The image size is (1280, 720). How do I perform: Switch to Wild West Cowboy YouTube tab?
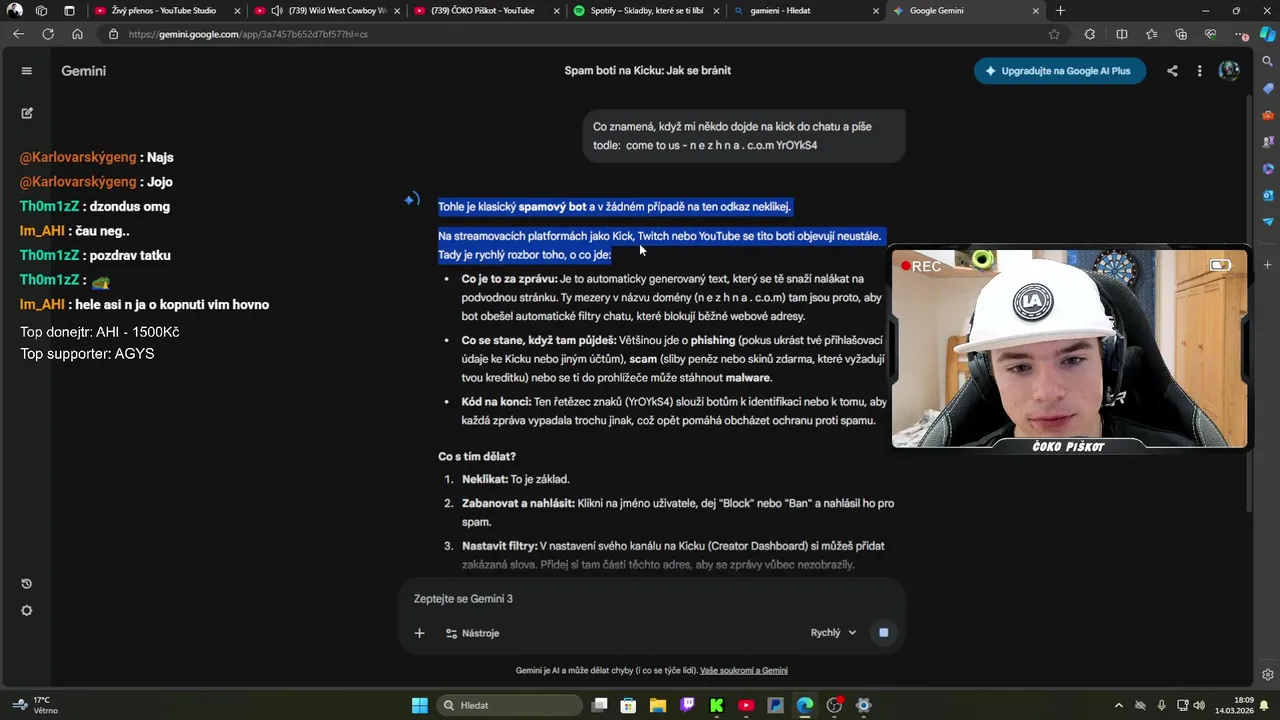tap(328, 11)
